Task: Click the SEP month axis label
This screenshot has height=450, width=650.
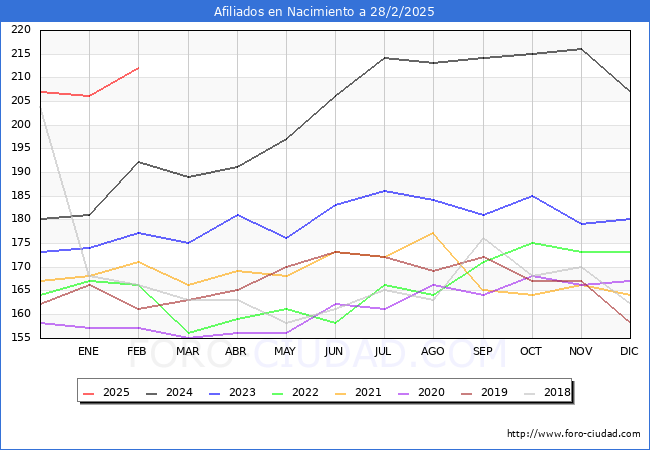Action: pos(483,351)
